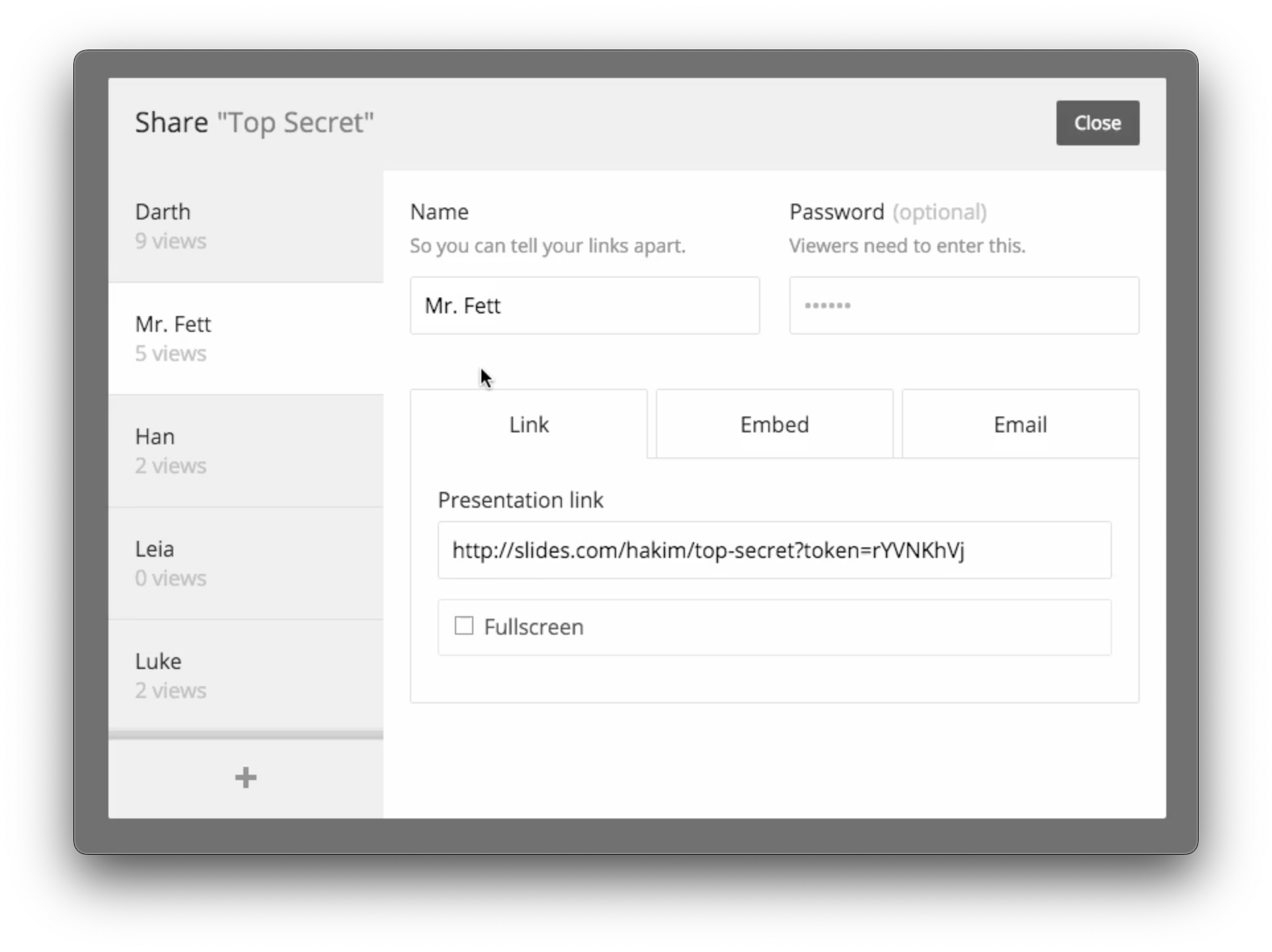
Task: Select the Leia link with 0 views
Action: [x=246, y=563]
